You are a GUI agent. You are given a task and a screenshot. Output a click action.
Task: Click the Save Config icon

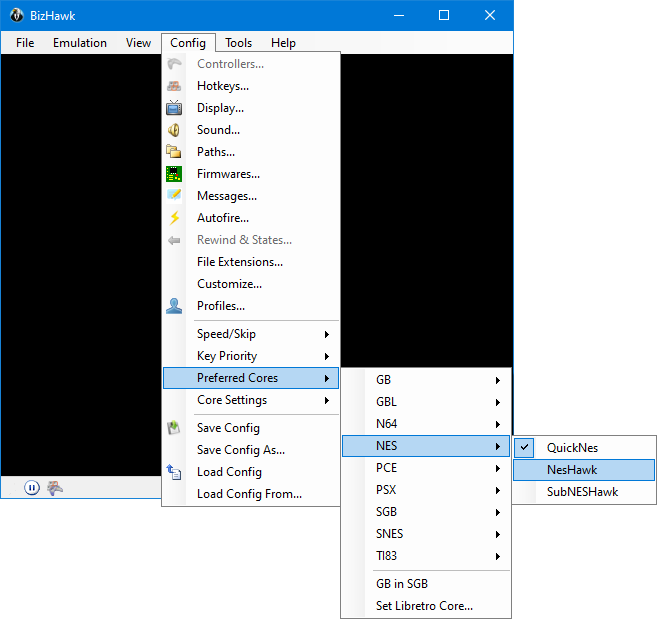174,427
